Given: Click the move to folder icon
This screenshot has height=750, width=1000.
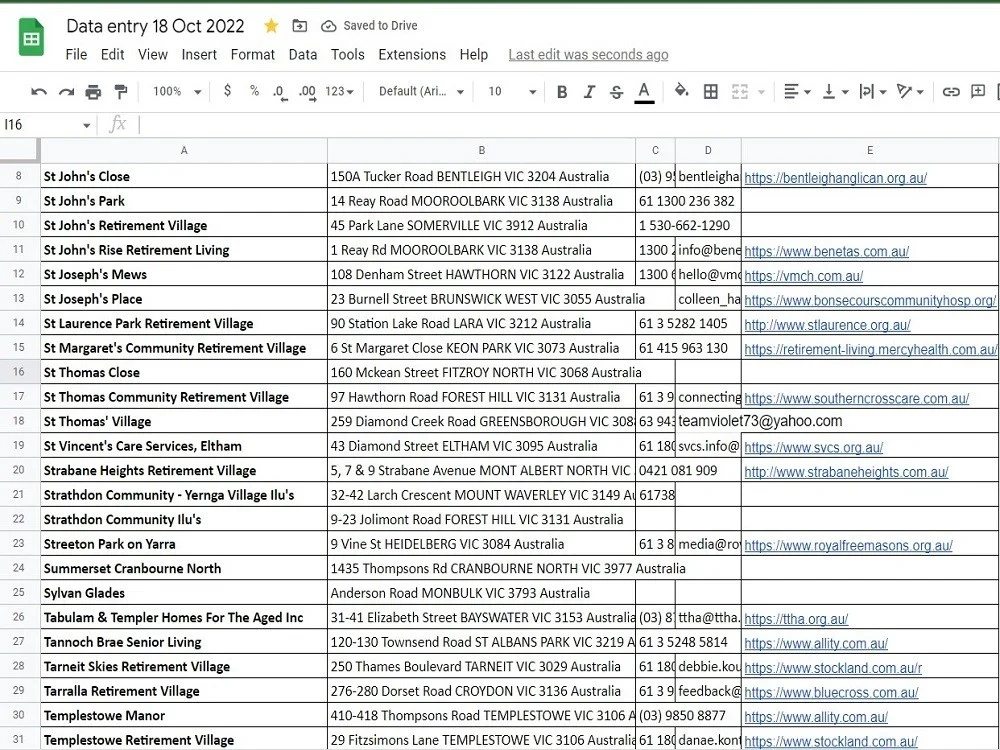Looking at the screenshot, I should (299, 26).
